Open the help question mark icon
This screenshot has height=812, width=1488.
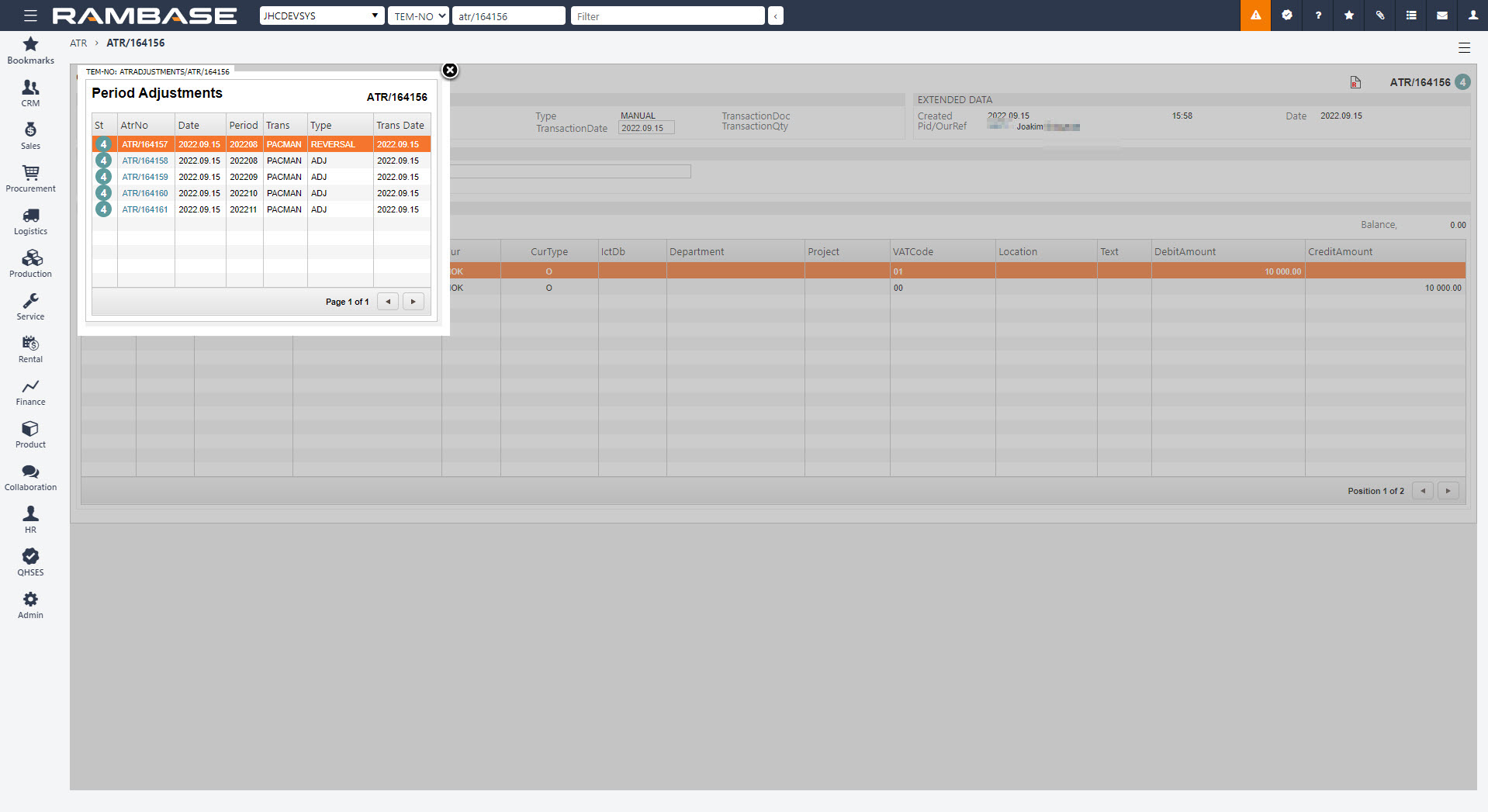click(1318, 16)
